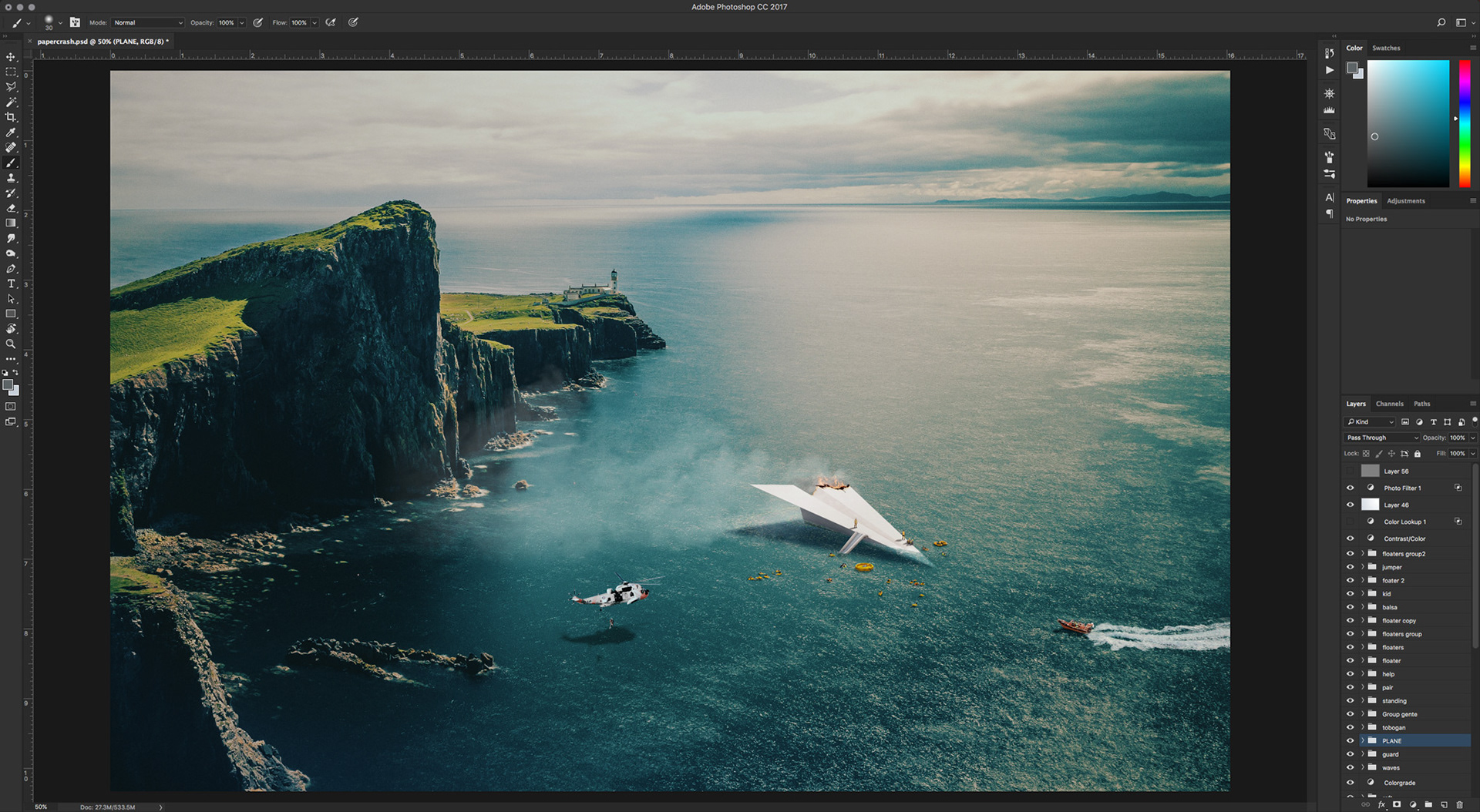Click the Layer 46 thumbnail
1480x812 pixels.
click(x=1370, y=505)
